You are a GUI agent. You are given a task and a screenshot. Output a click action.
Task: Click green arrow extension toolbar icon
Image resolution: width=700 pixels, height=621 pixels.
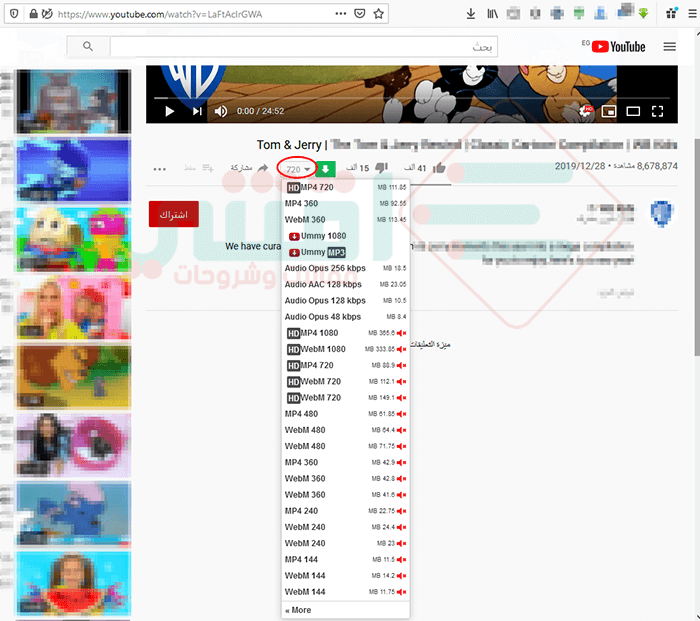click(x=643, y=13)
